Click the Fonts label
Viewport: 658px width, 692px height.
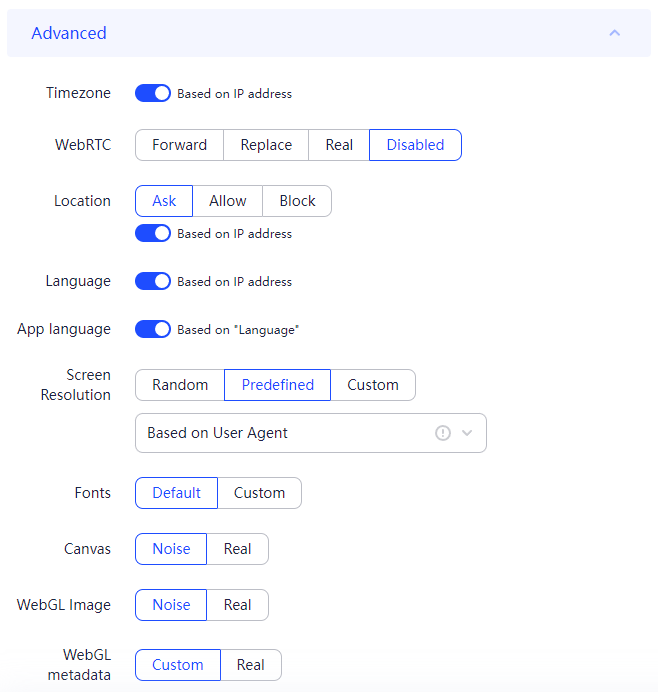[x=93, y=493]
